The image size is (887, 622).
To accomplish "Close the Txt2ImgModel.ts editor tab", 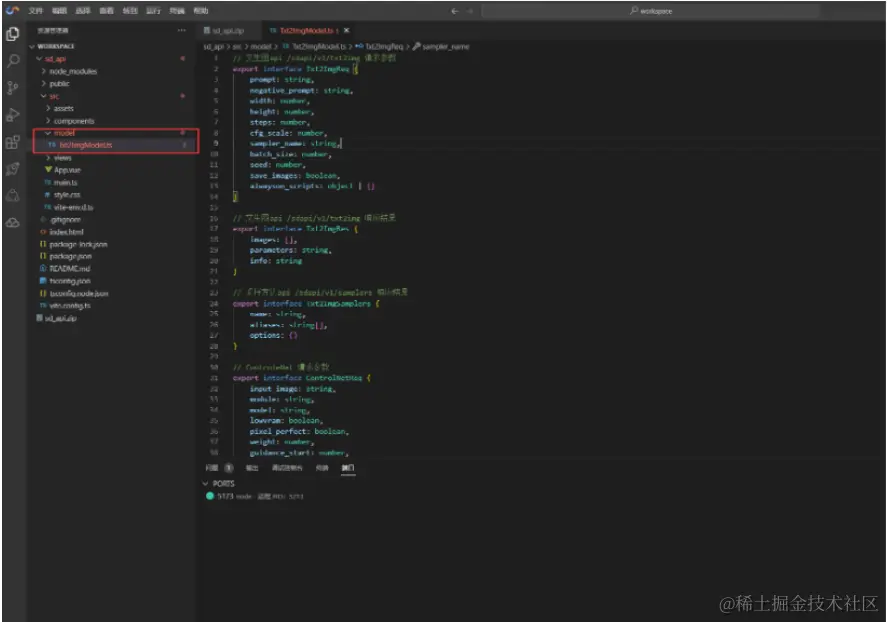I will tap(347, 31).
